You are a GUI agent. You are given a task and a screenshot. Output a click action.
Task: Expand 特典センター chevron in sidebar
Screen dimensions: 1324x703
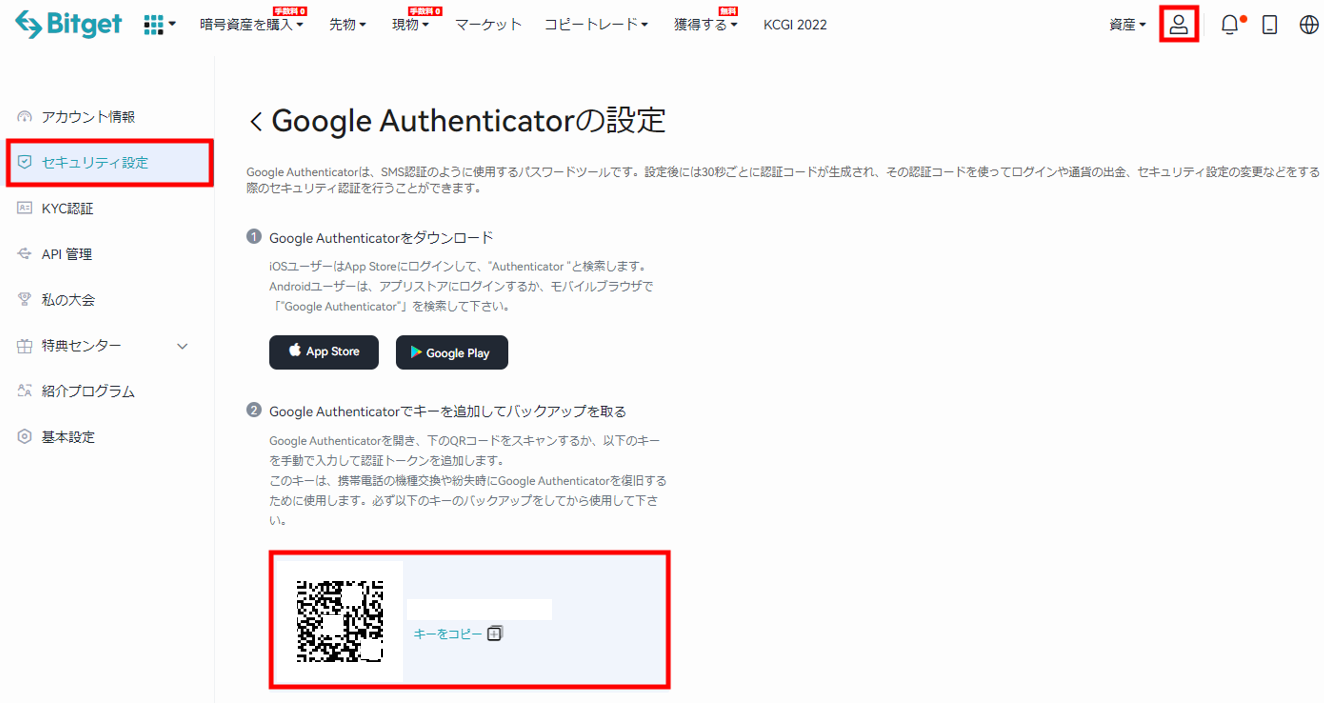(x=182, y=346)
